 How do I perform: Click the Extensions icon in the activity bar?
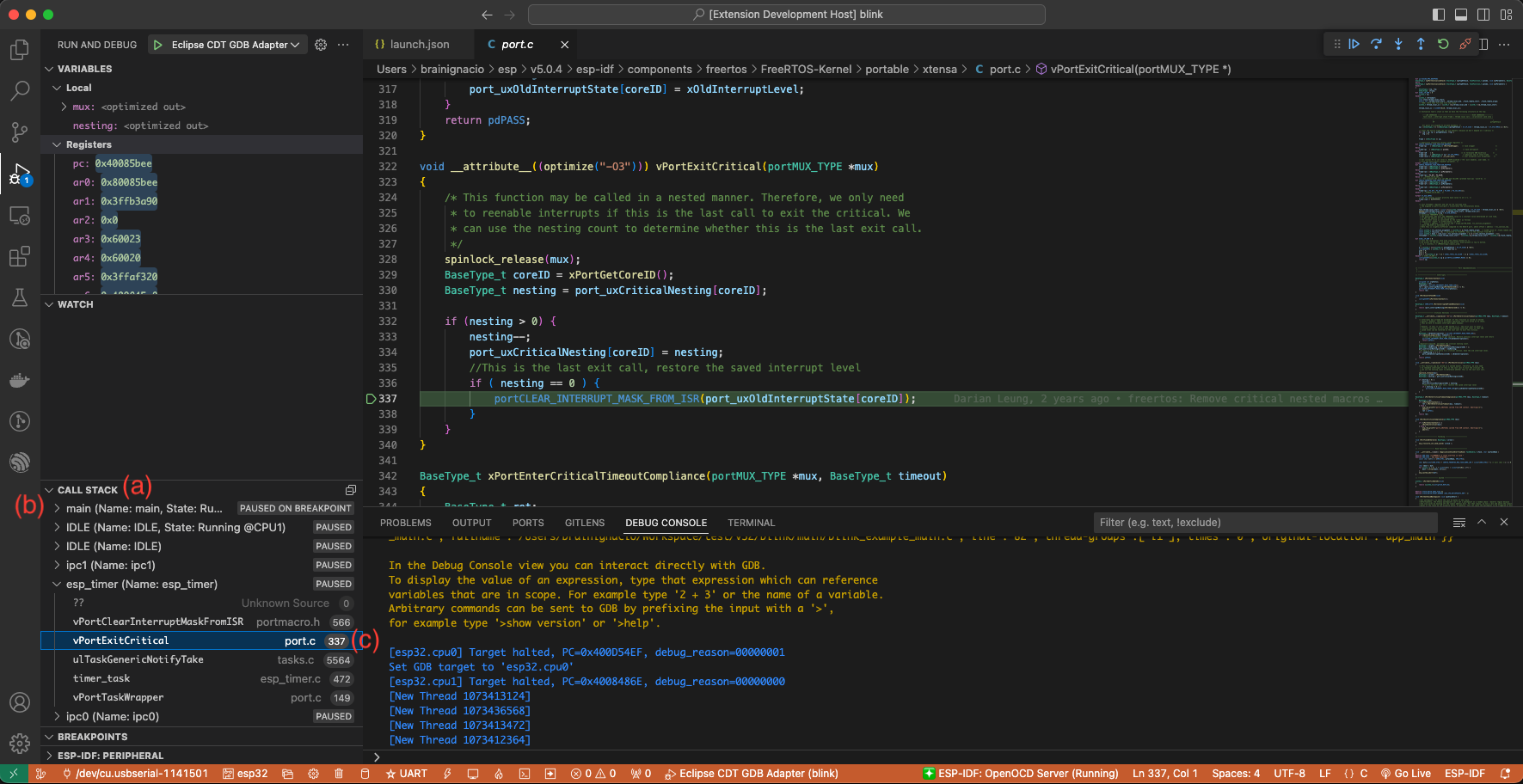[x=19, y=256]
